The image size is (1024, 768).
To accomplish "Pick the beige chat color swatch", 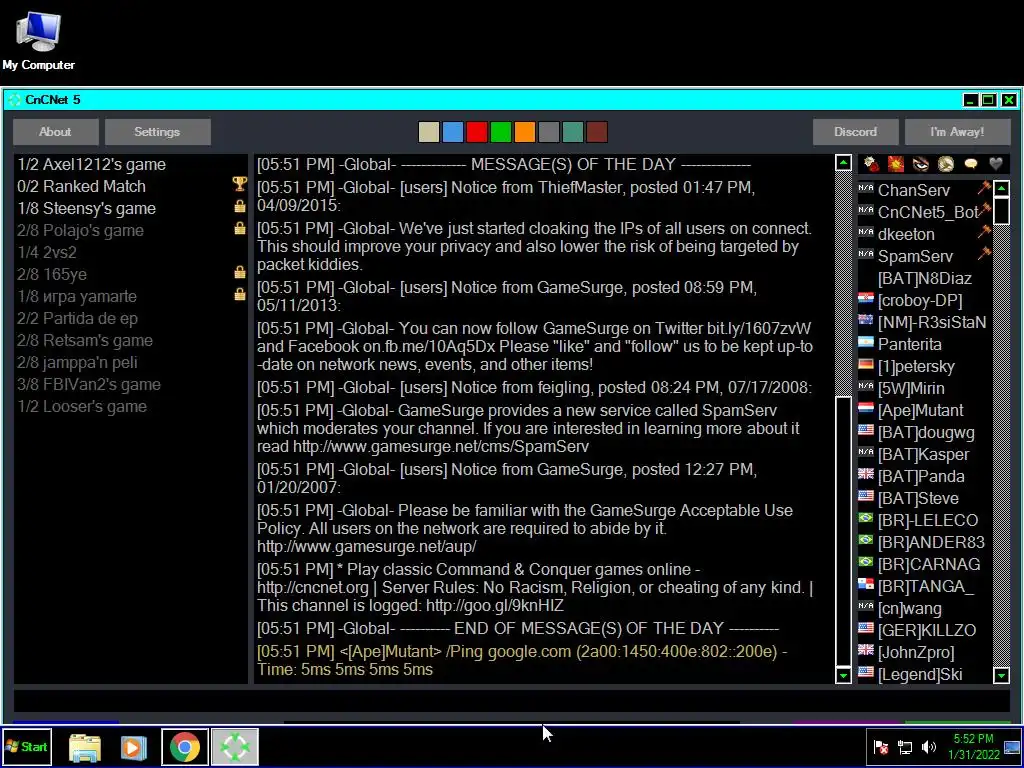I will 428,132.
